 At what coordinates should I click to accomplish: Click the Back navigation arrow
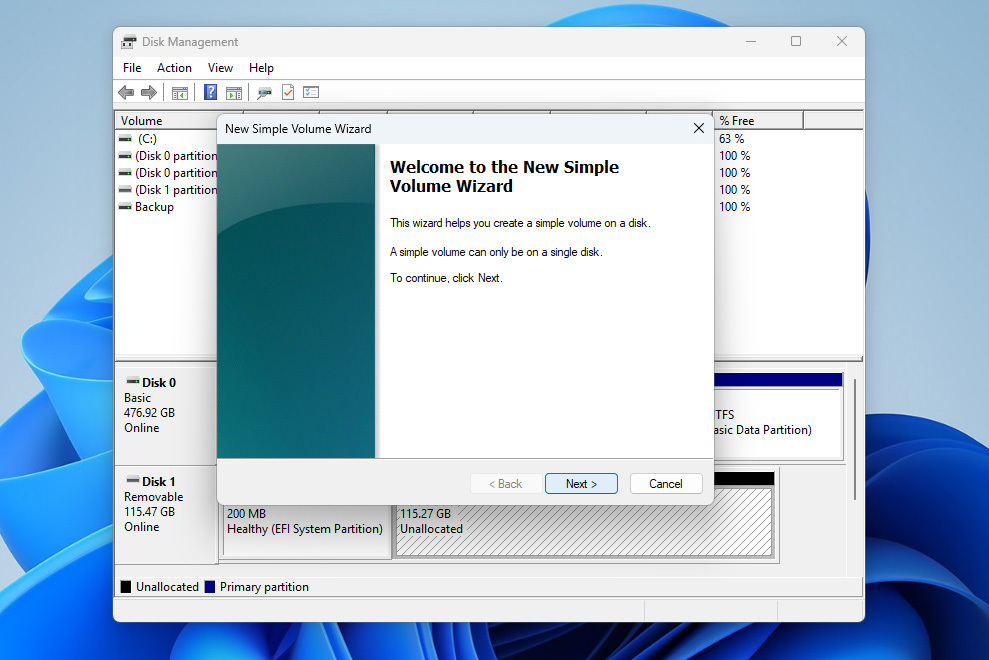125,92
